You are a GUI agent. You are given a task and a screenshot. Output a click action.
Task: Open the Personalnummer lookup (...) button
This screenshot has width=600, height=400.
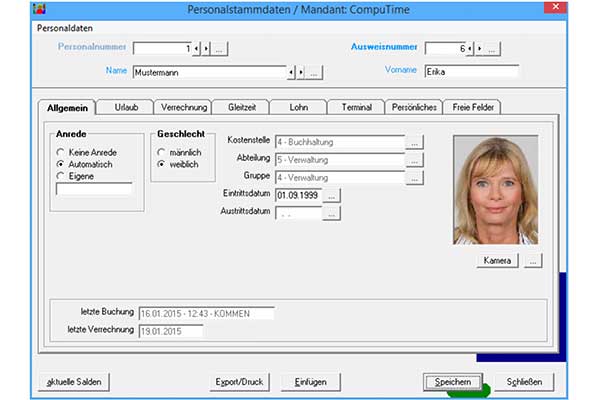220,48
